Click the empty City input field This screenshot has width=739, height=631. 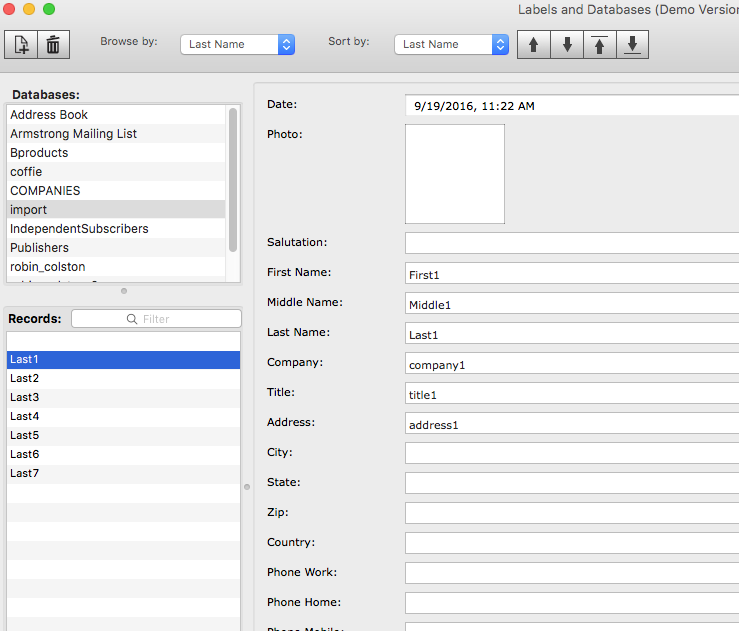click(x=570, y=453)
